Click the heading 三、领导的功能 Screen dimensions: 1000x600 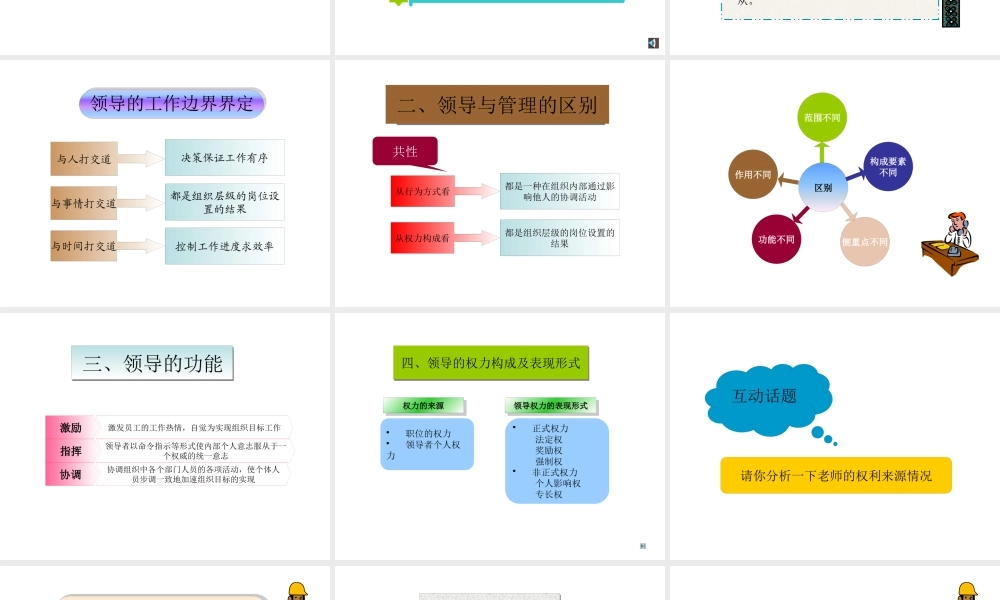(x=152, y=363)
